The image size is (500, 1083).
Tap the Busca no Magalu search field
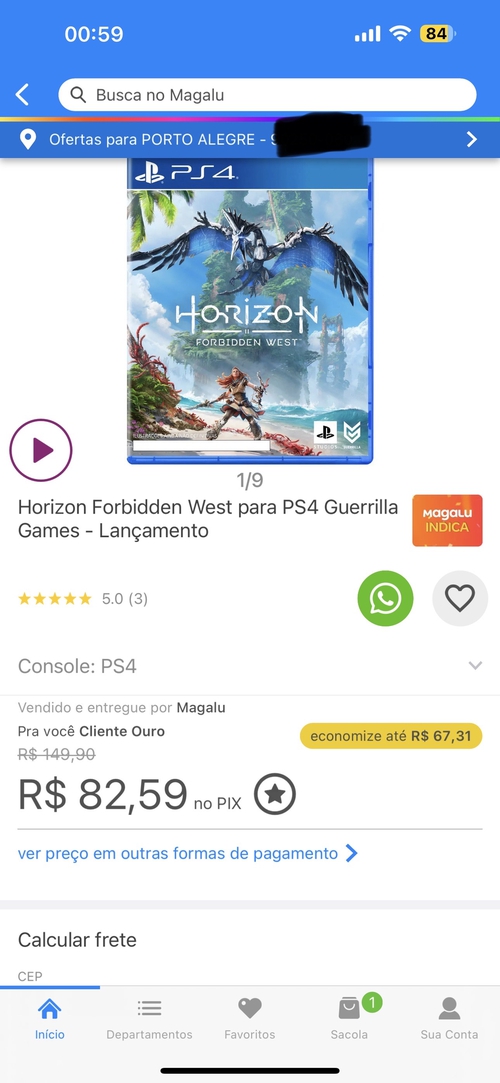pos(267,95)
